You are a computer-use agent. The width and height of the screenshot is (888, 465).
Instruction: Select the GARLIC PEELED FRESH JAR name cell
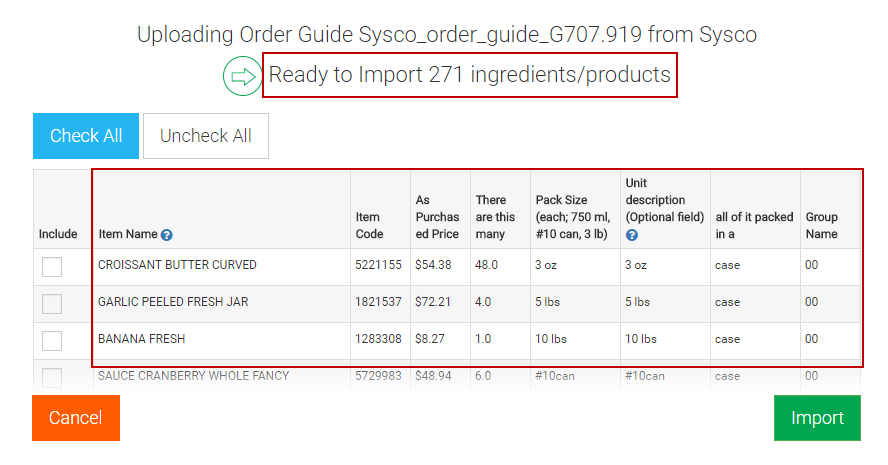[x=173, y=302]
